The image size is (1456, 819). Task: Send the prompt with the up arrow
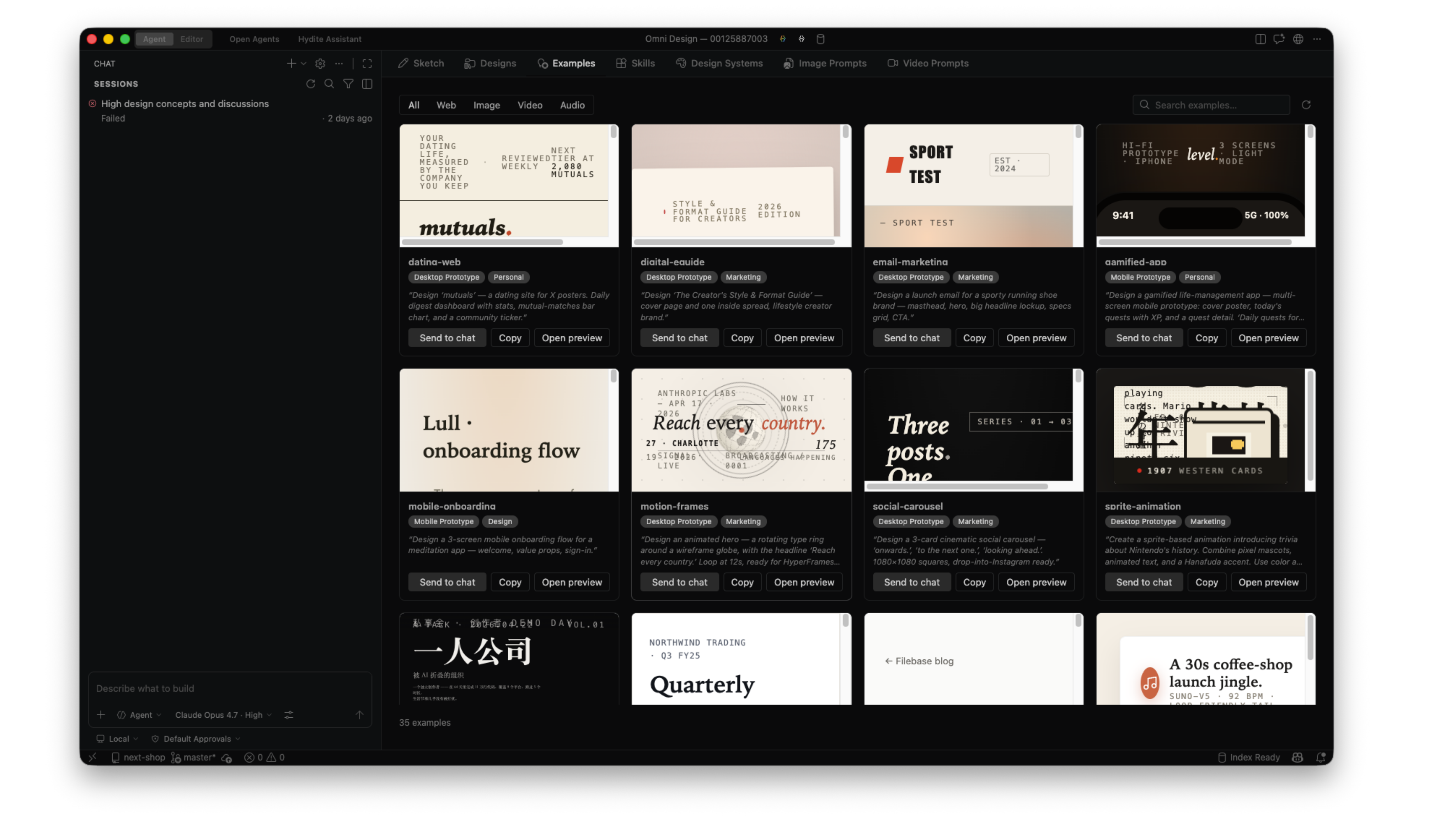click(359, 714)
